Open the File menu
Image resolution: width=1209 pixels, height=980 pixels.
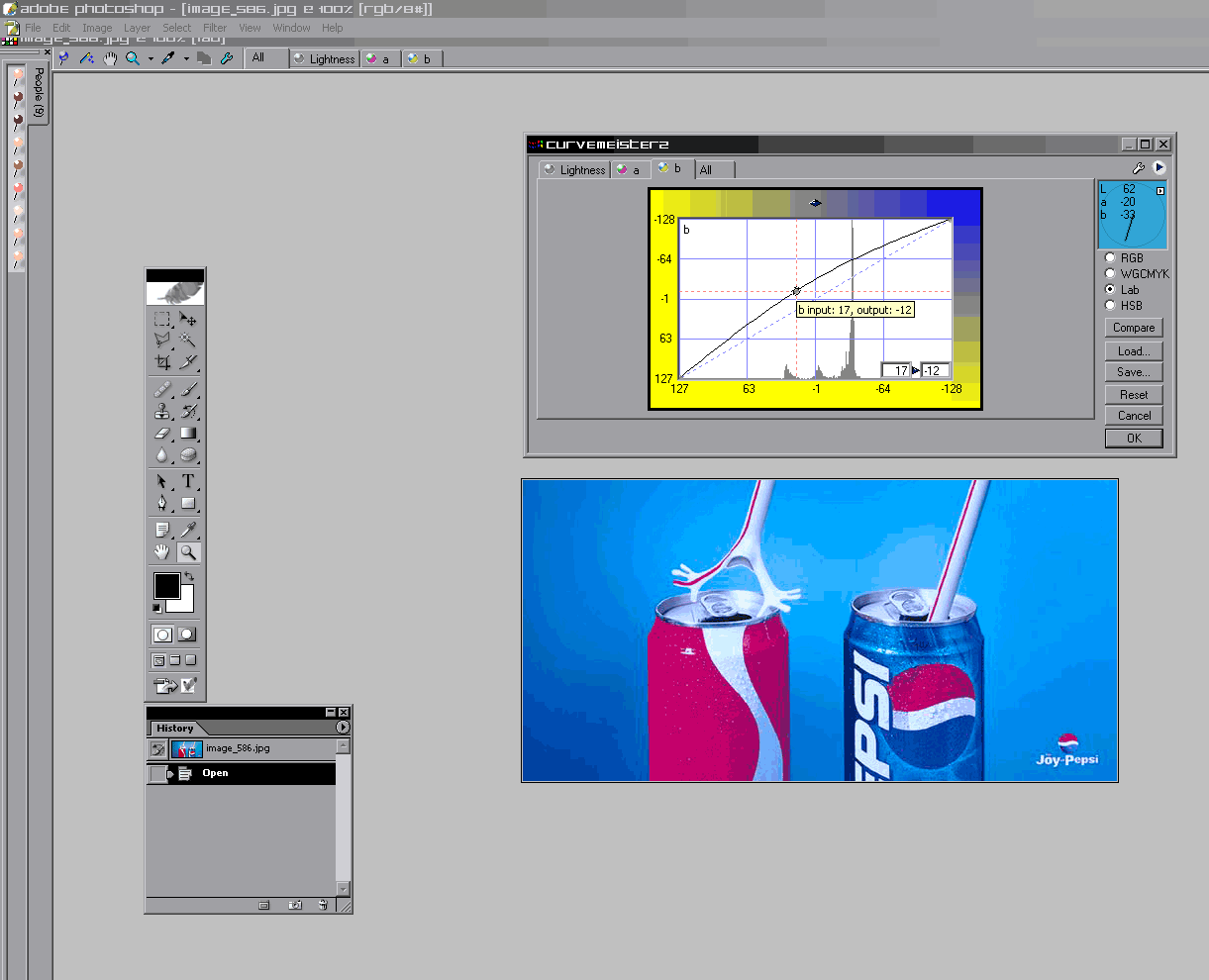33,28
